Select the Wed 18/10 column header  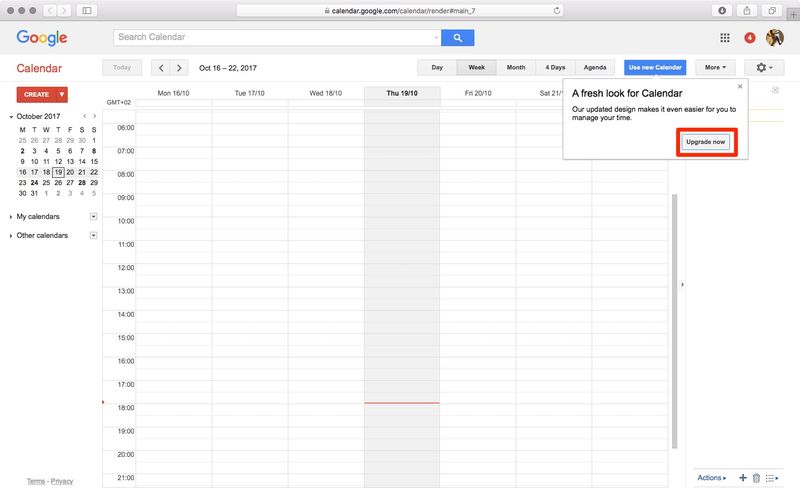326,93
